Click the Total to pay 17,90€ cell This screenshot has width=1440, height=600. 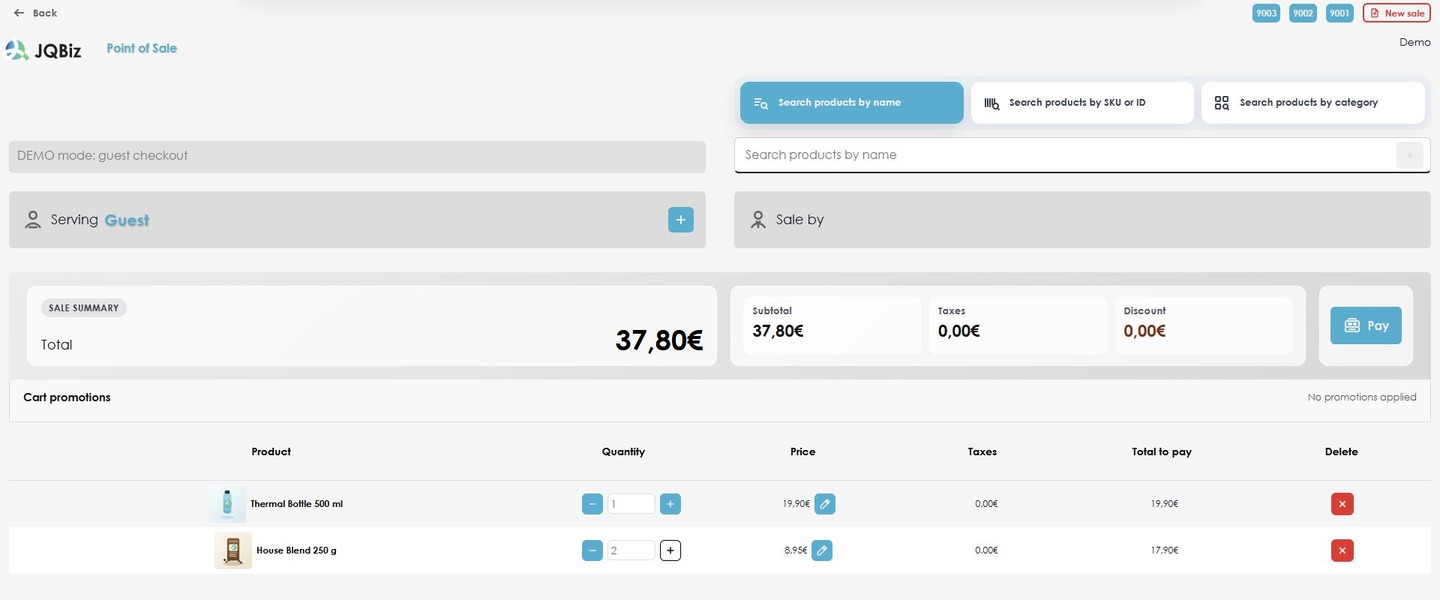tap(1164, 550)
